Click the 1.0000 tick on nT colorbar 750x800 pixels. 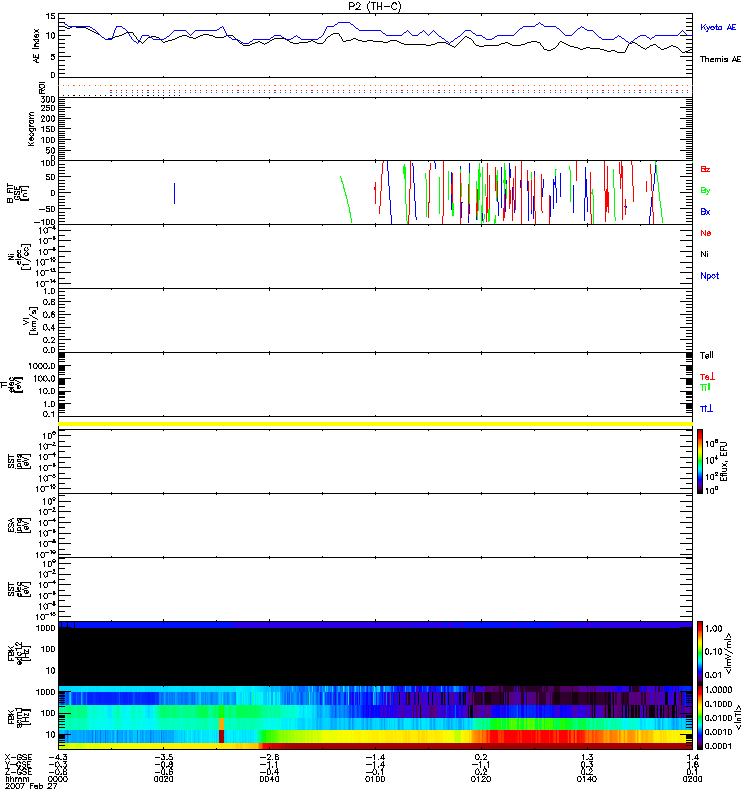718,690
